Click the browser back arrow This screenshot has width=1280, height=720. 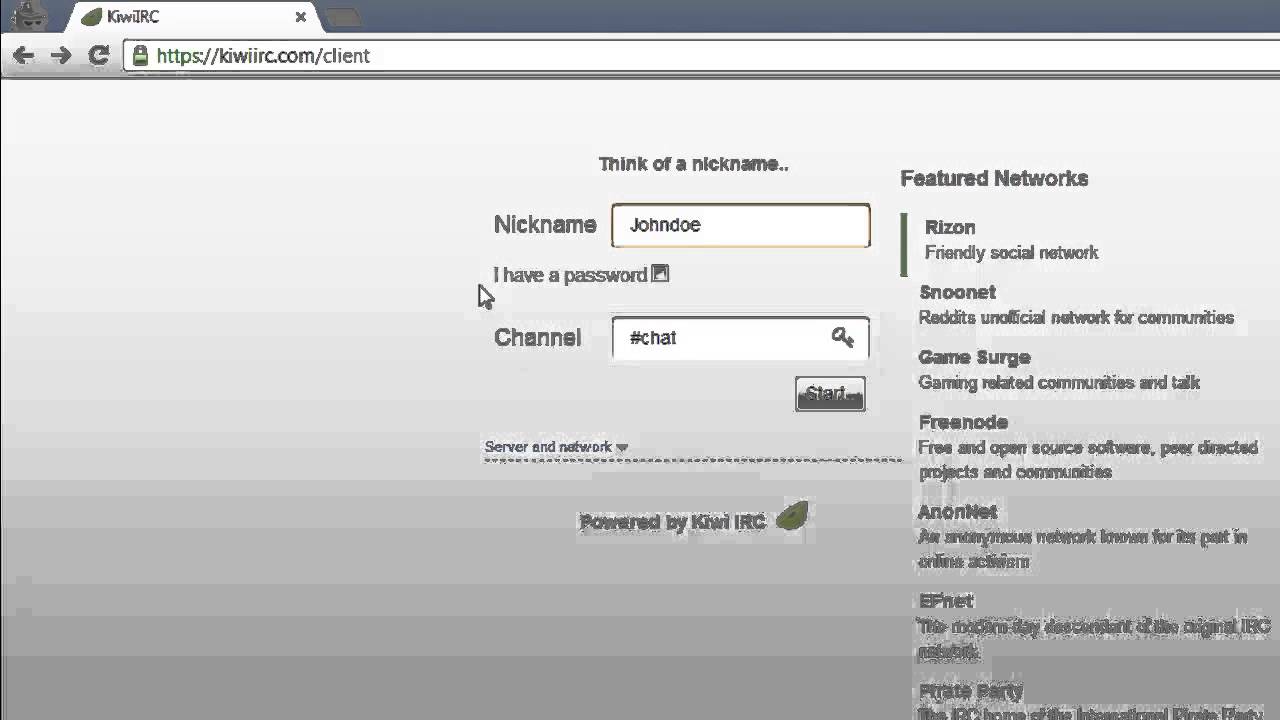[23, 56]
